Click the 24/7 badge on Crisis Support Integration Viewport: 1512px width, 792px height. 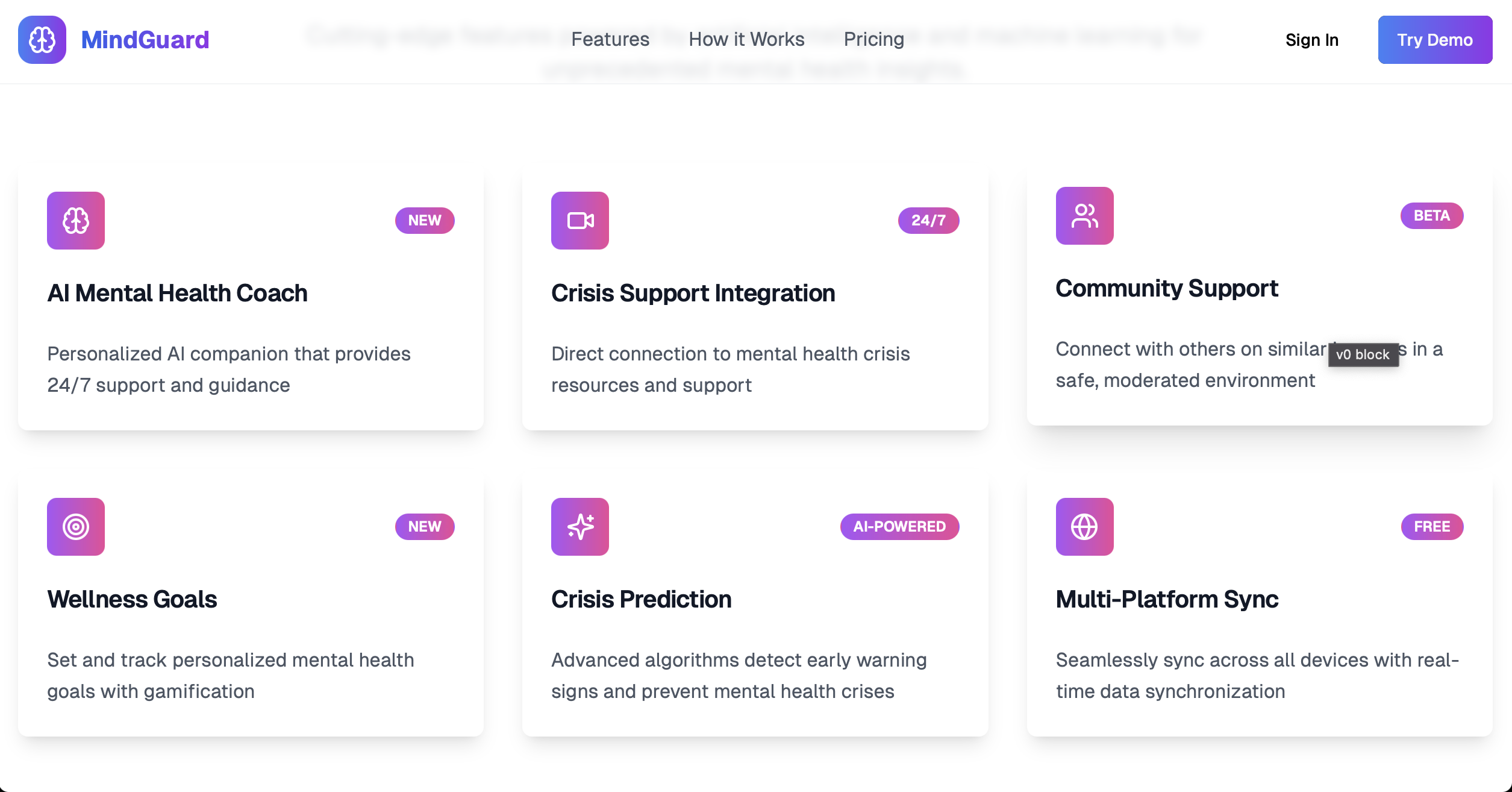[x=927, y=221]
